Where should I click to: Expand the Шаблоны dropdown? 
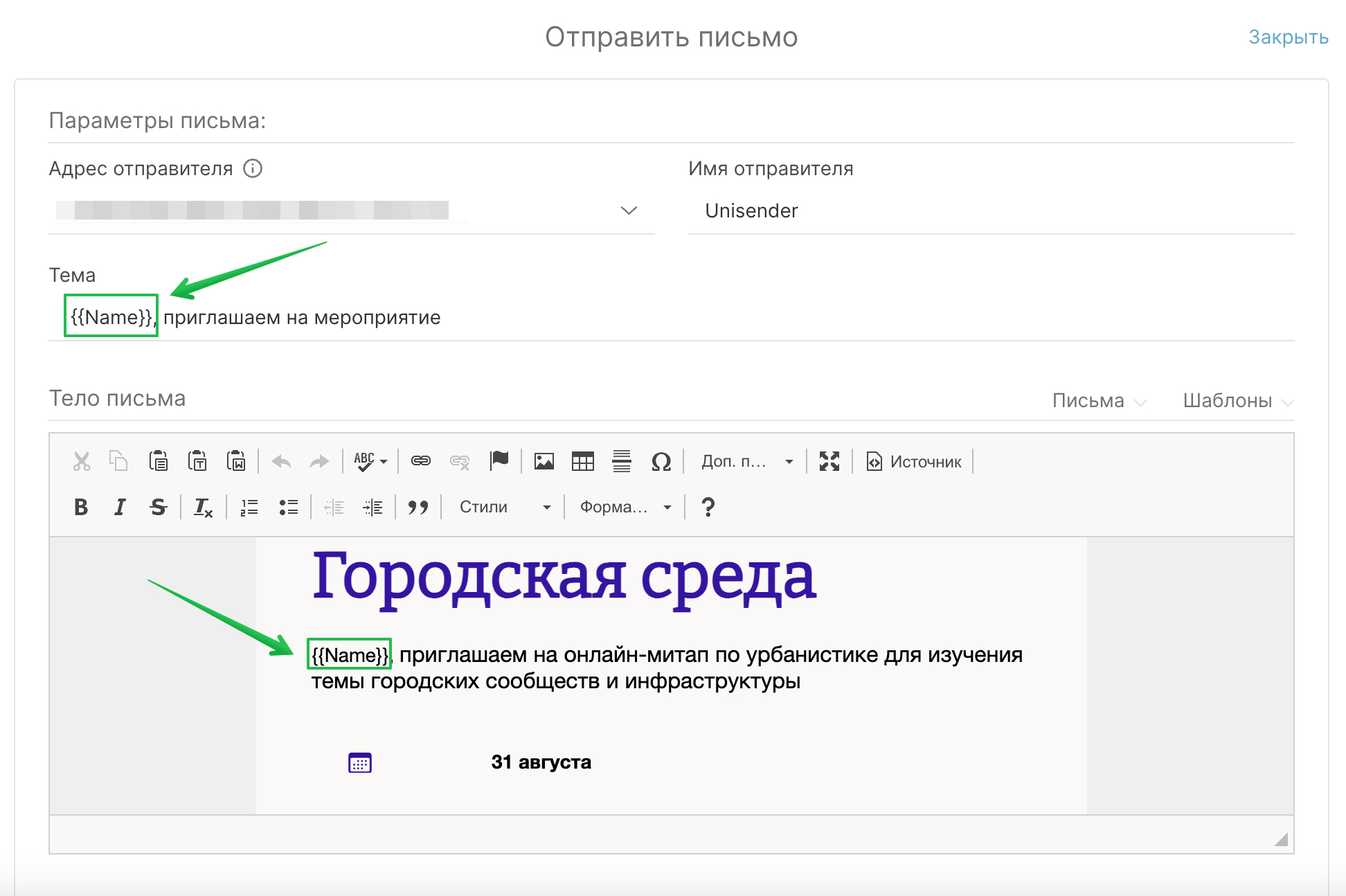coord(1237,401)
